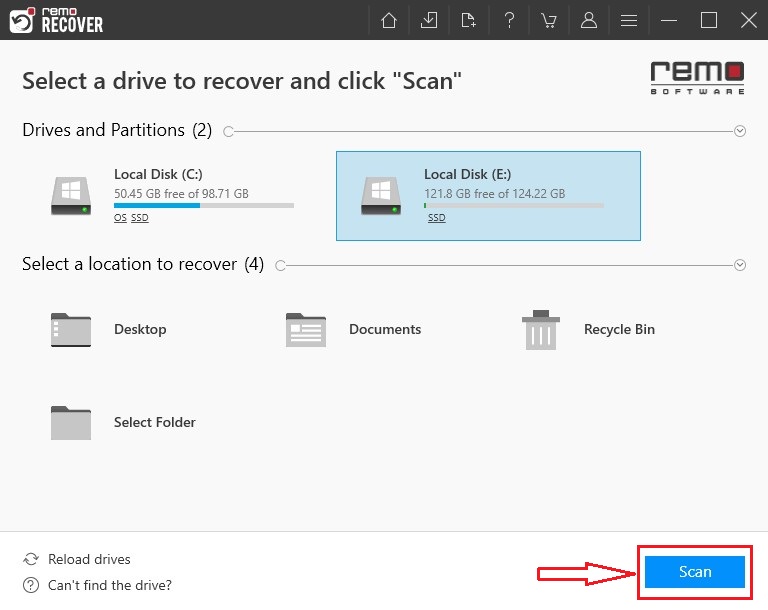Click the Select Folder icon
768x610 pixels.
click(71, 423)
